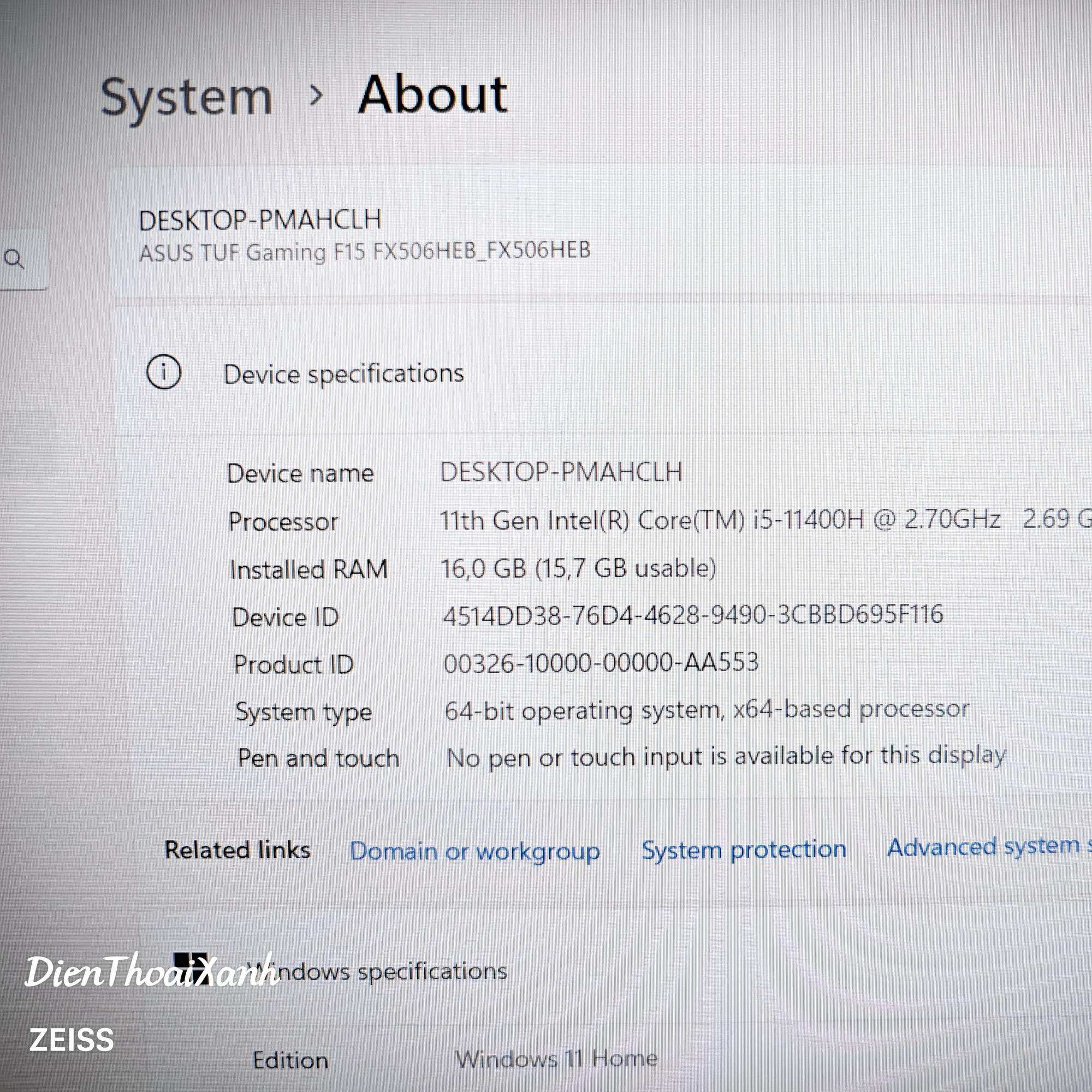This screenshot has width=1092, height=1092.
Task: Click the Processor label
Action: click(283, 521)
